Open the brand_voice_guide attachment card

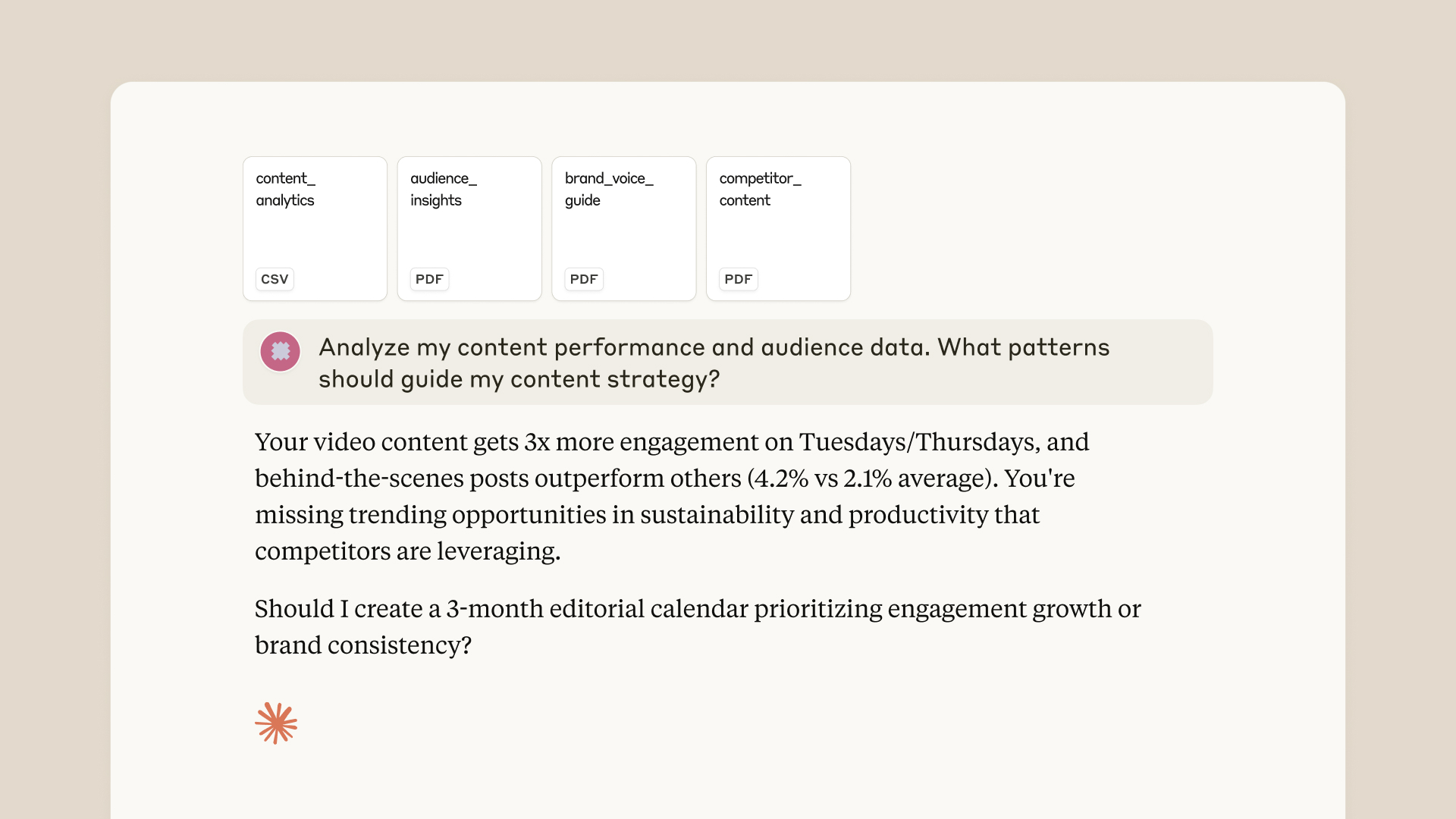[623, 228]
